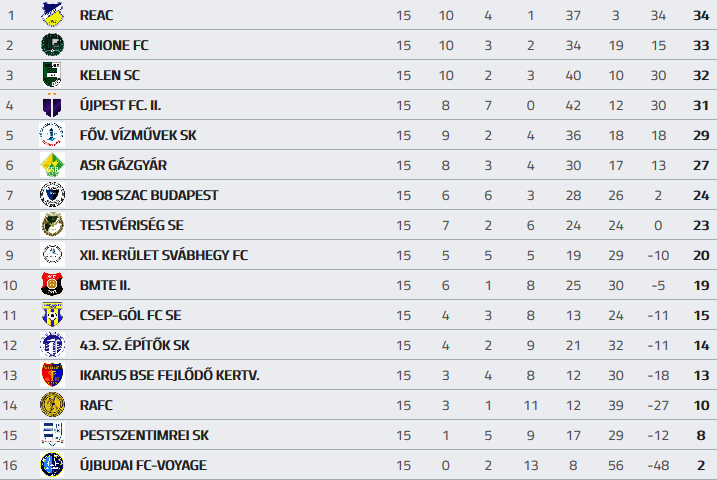Click the REAC club crest icon
717x480 pixels.
pos(51,15)
